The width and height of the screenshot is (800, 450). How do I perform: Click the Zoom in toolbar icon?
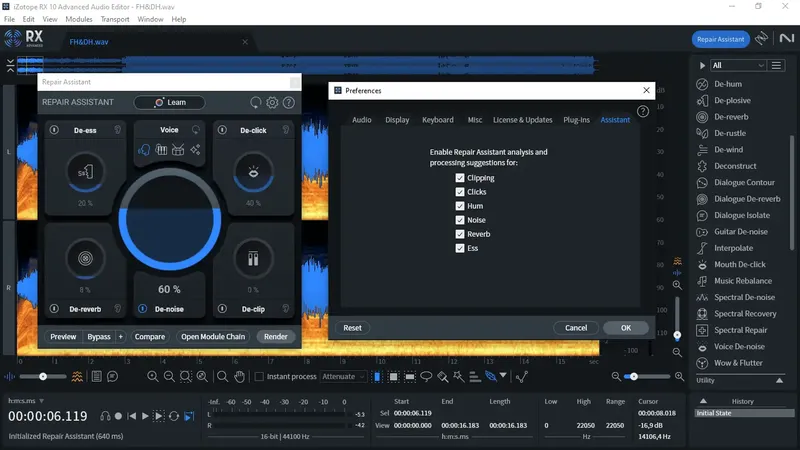click(x=153, y=377)
